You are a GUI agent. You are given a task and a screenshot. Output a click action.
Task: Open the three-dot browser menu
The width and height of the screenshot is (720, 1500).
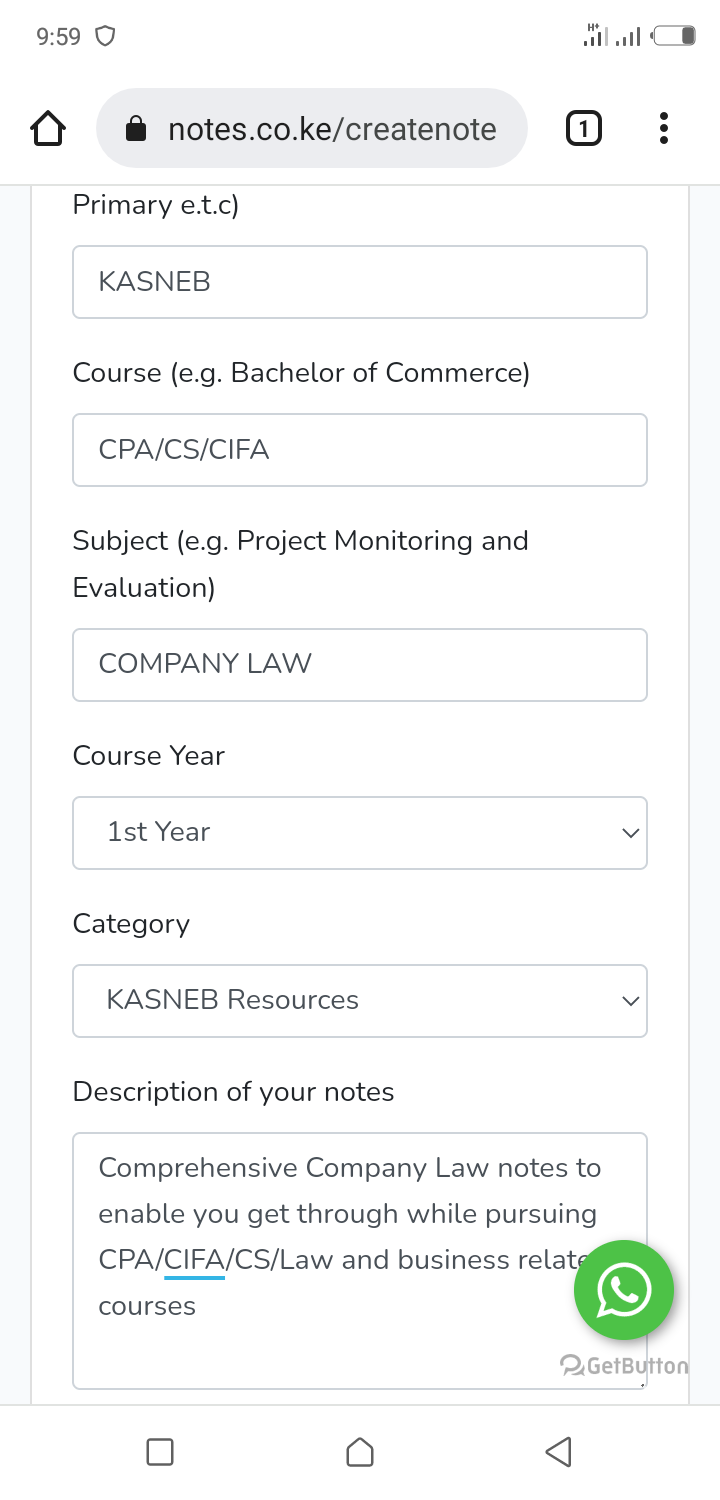point(663,129)
